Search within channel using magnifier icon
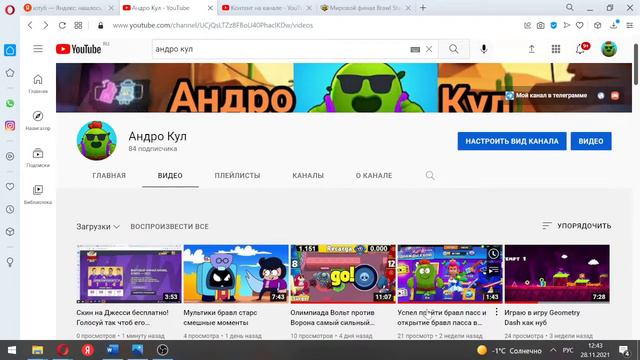 430,176
